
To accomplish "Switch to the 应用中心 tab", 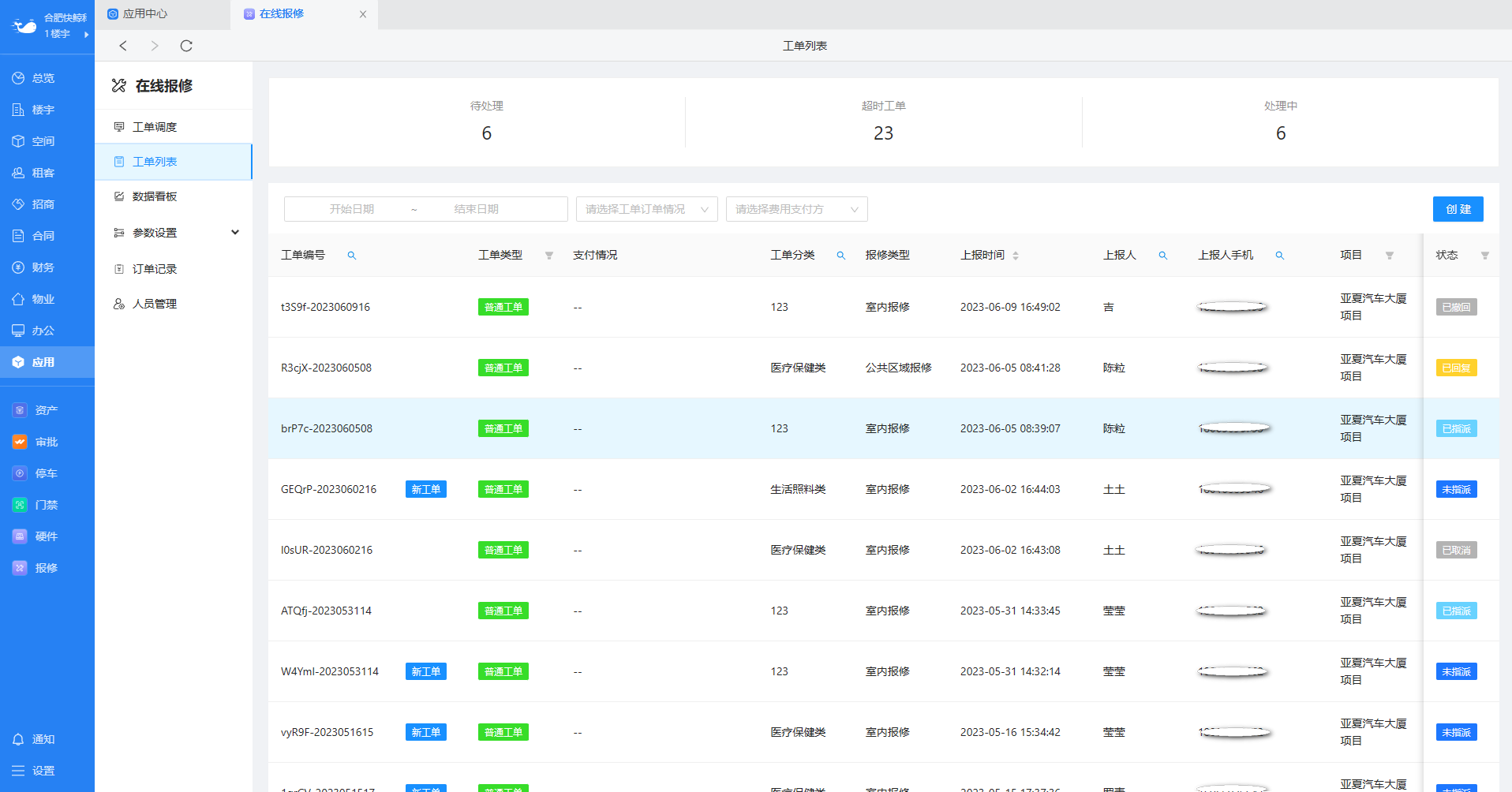I will (163, 14).
